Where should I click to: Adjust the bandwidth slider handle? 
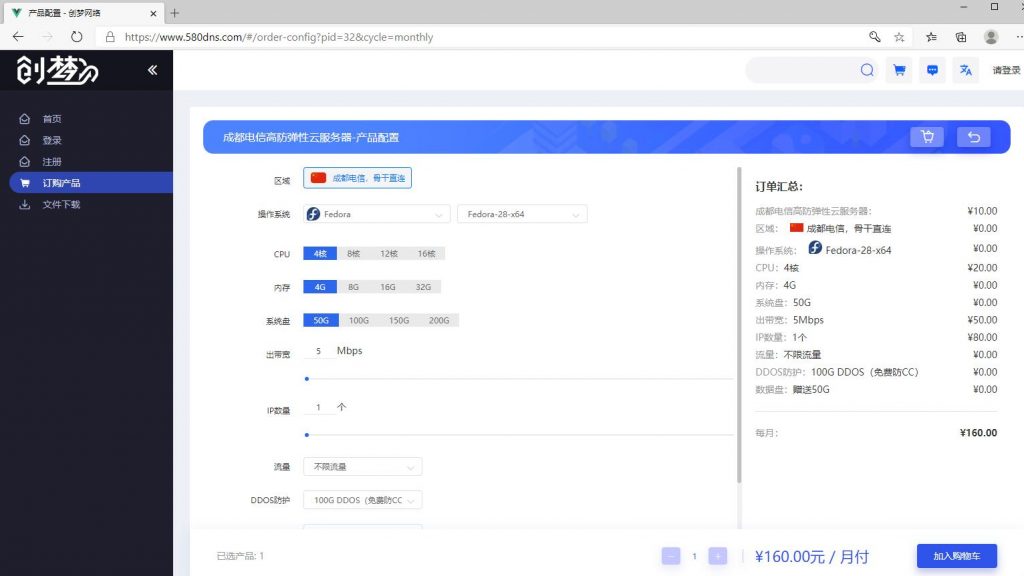306,379
